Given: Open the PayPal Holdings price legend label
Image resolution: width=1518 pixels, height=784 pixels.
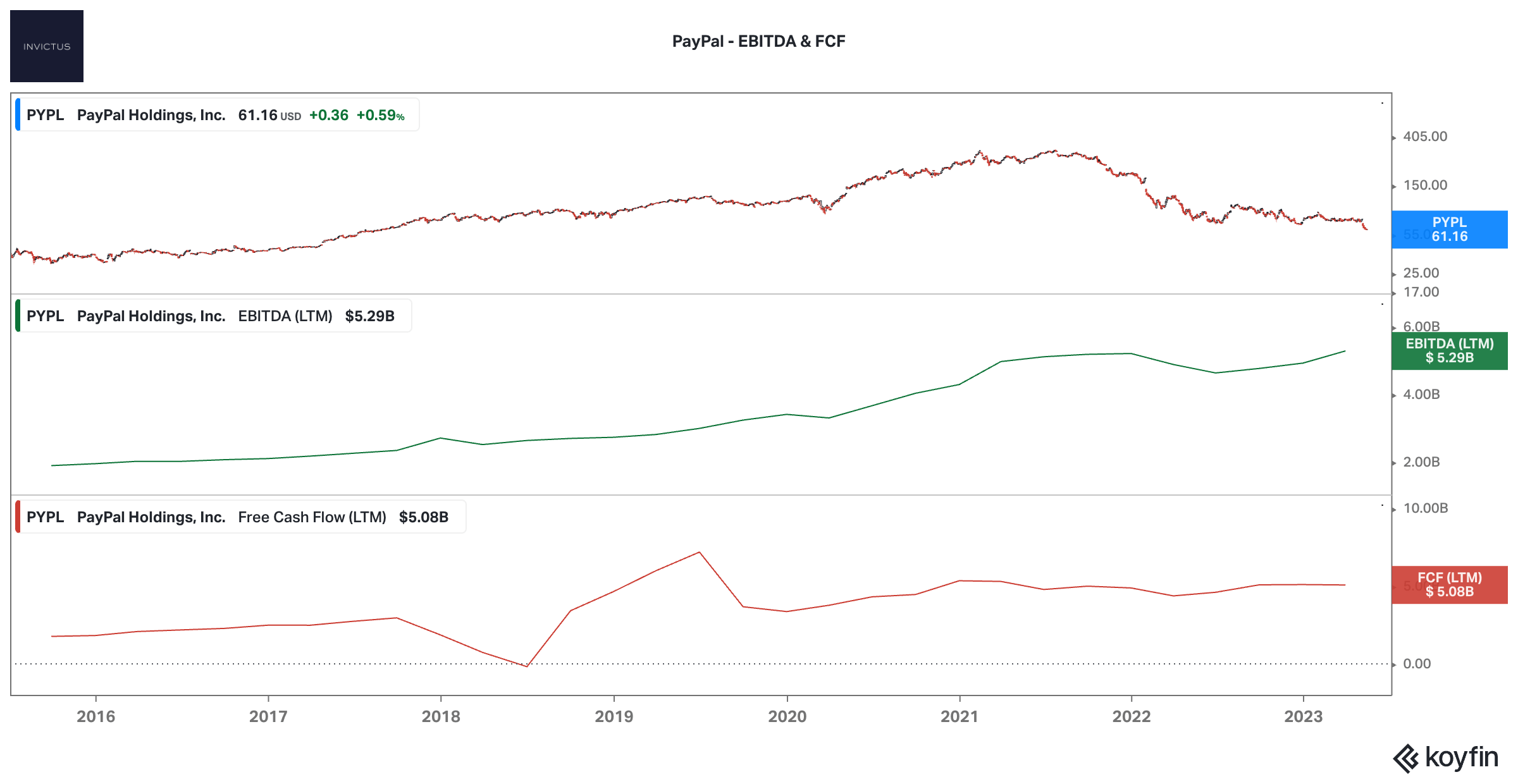Looking at the screenshot, I should pyautogui.click(x=151, y=115).
